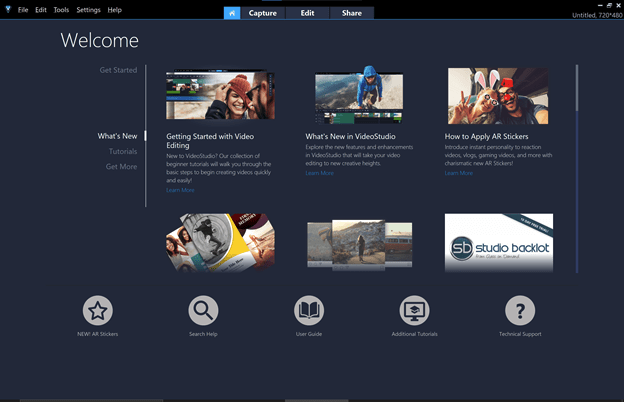624x402 pixels.
Task: Click the What's New in VideoStudio title
Action: [350, 137]
